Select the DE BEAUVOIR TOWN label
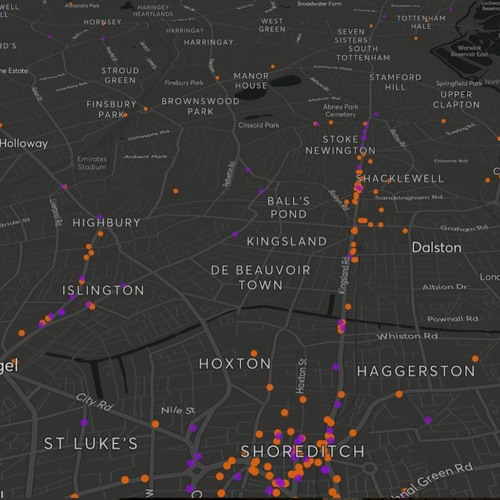Viewport: 500px width, 500px height. 261,277
